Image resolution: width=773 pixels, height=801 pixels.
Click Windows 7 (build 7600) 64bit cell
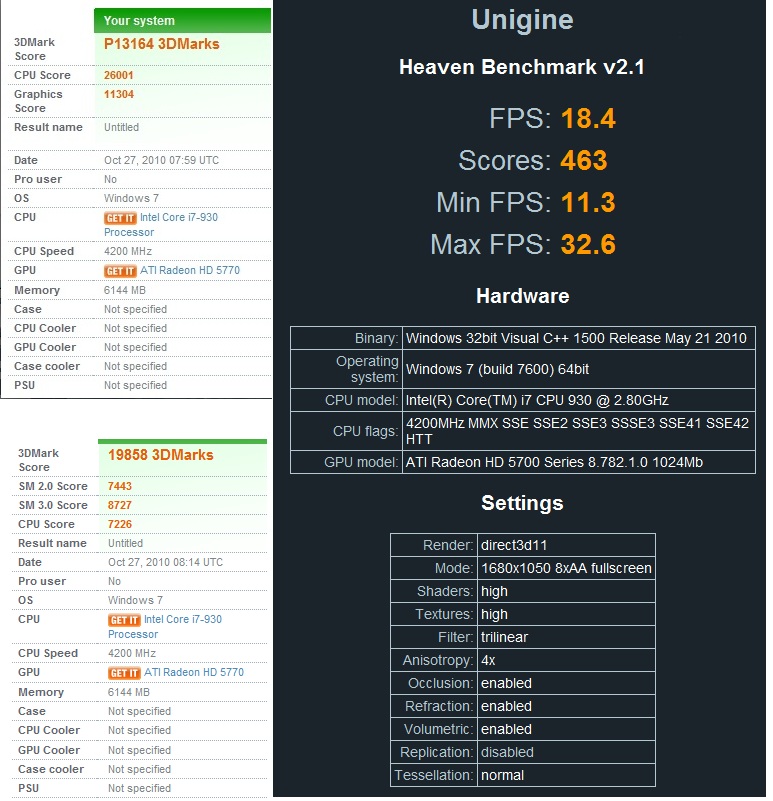click(x=579, y=369)
